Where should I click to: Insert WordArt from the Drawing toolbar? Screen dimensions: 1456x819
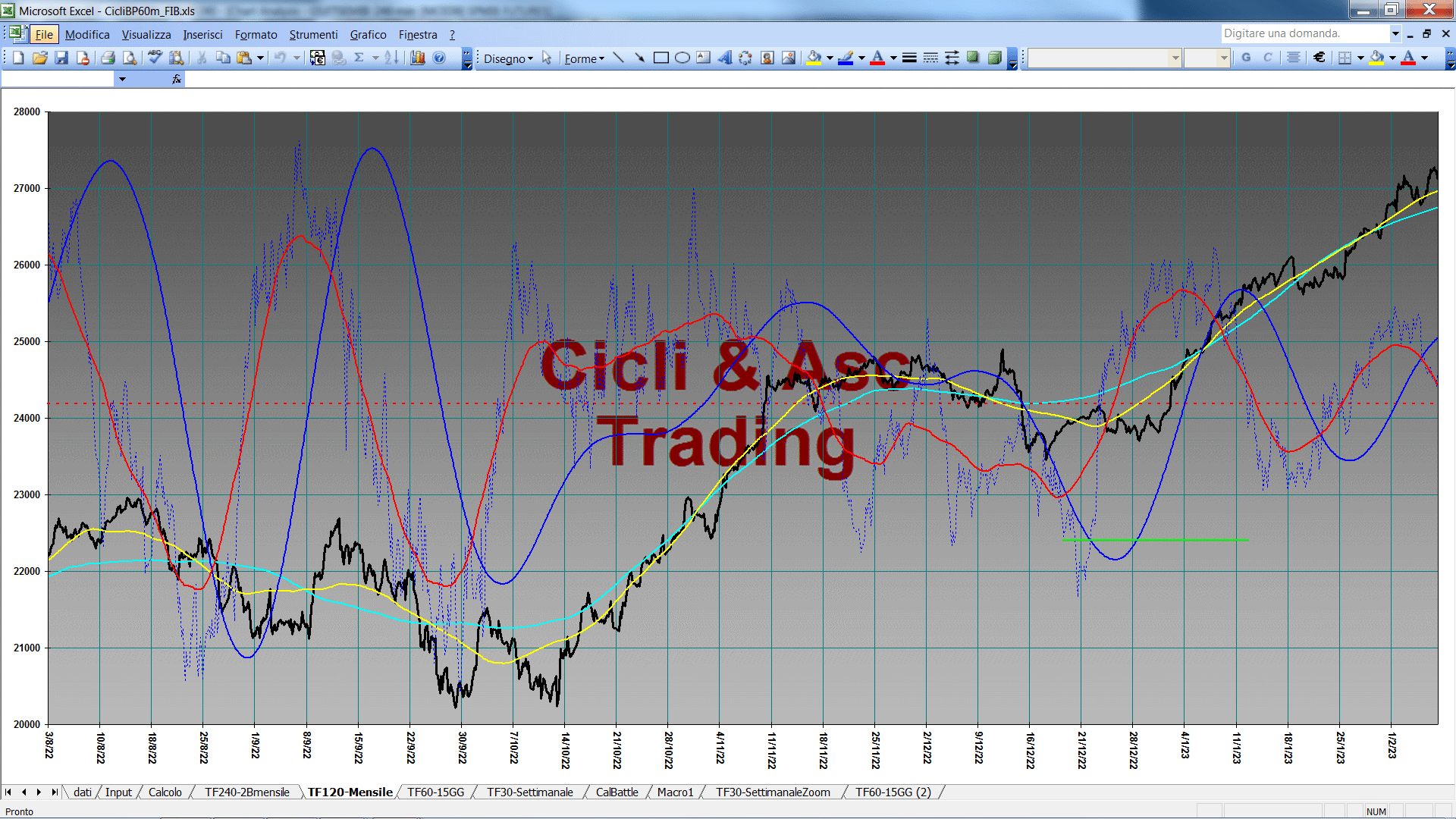point(725,58)
